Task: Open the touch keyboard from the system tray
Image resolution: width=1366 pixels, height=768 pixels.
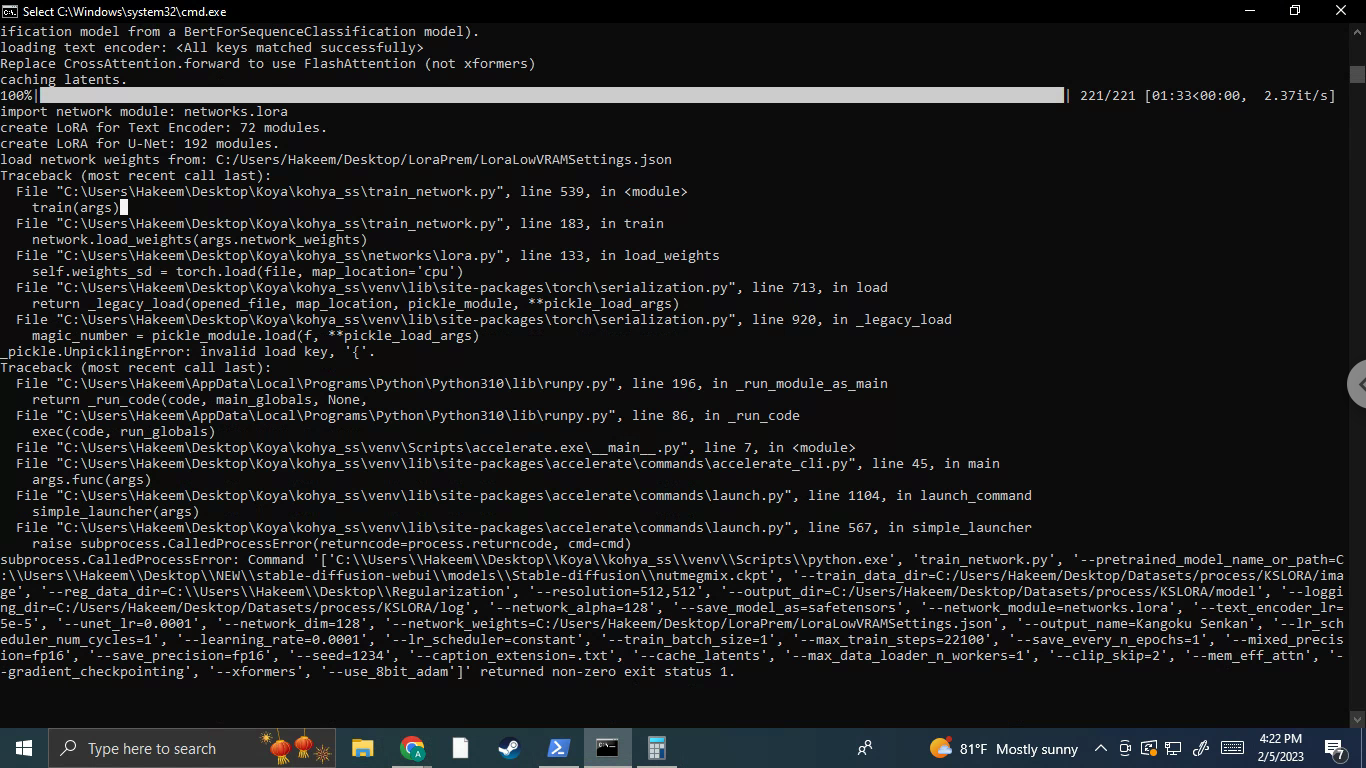Action: pyautogui.click(x=1232, y=748)
